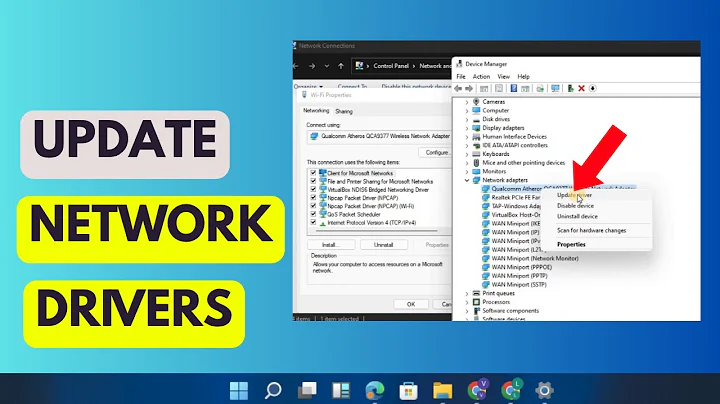Uncheck Client for Microsoft Networks
The width and height of the screenshot is (720, 404).
click(x=313, y=173)
